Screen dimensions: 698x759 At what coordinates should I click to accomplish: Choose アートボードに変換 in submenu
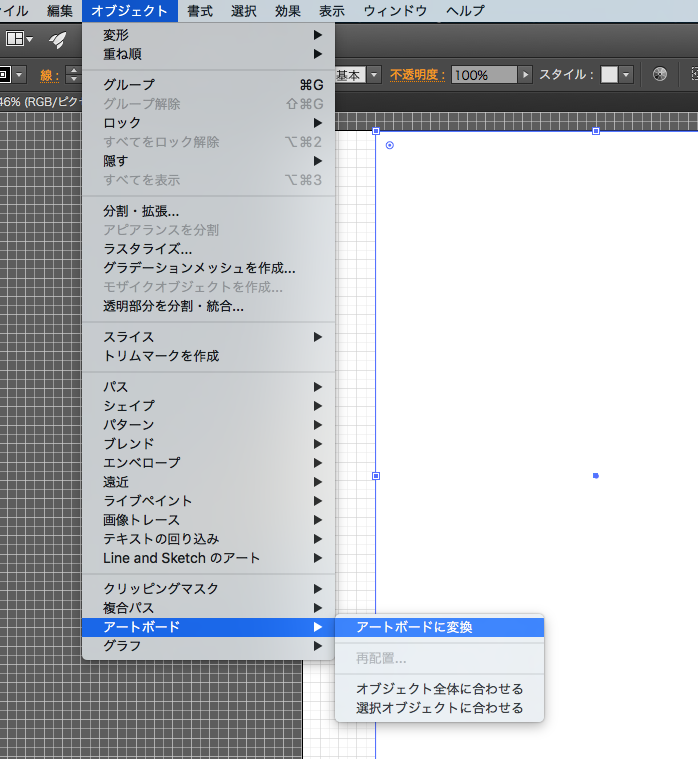[x=440, y=627]
